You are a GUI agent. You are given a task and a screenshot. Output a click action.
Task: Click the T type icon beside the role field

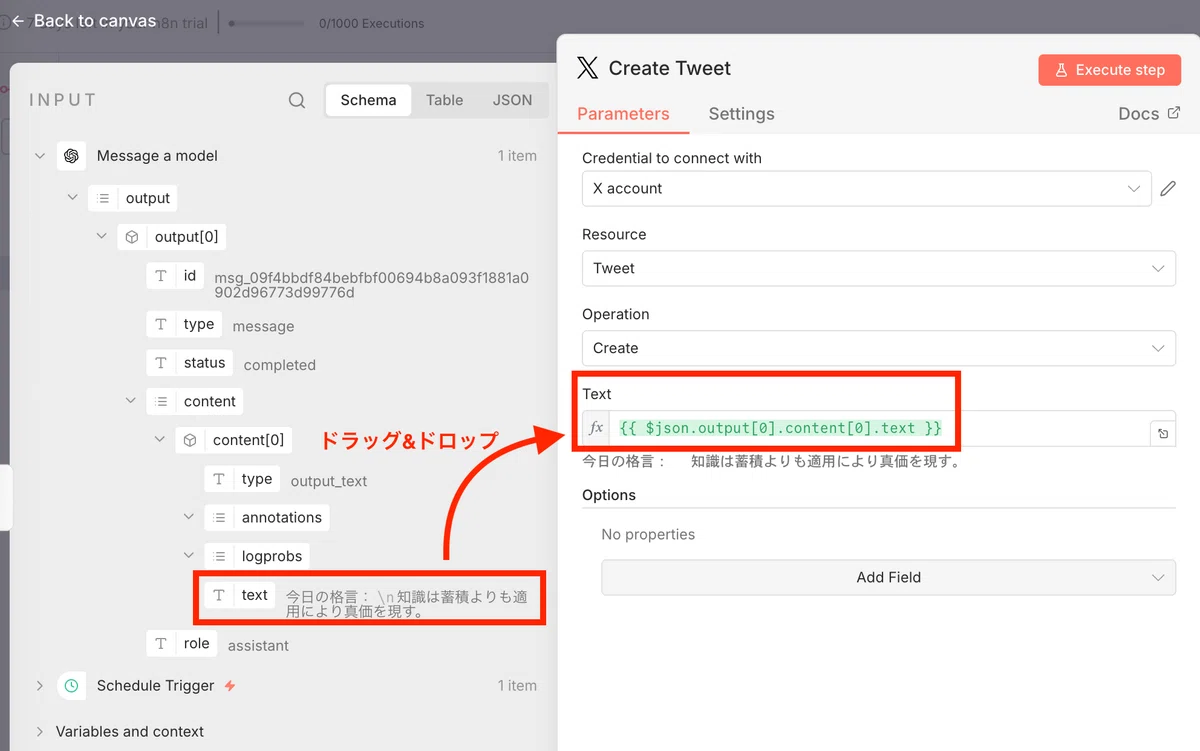[x=160, y=643]
